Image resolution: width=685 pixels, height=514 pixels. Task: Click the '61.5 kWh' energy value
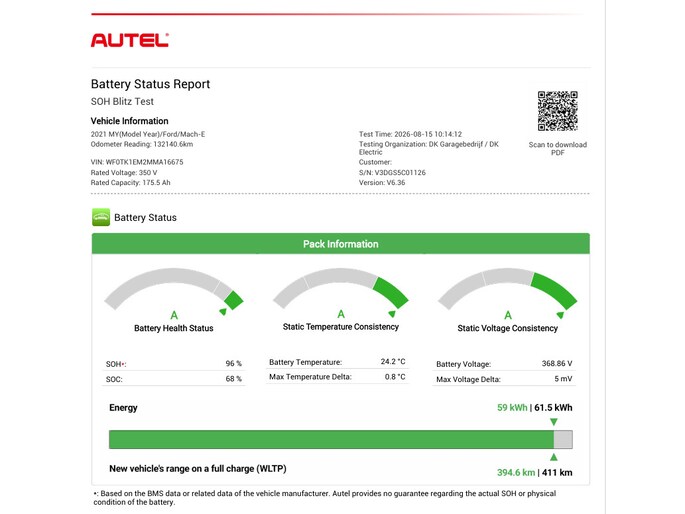tap(553, 407)
